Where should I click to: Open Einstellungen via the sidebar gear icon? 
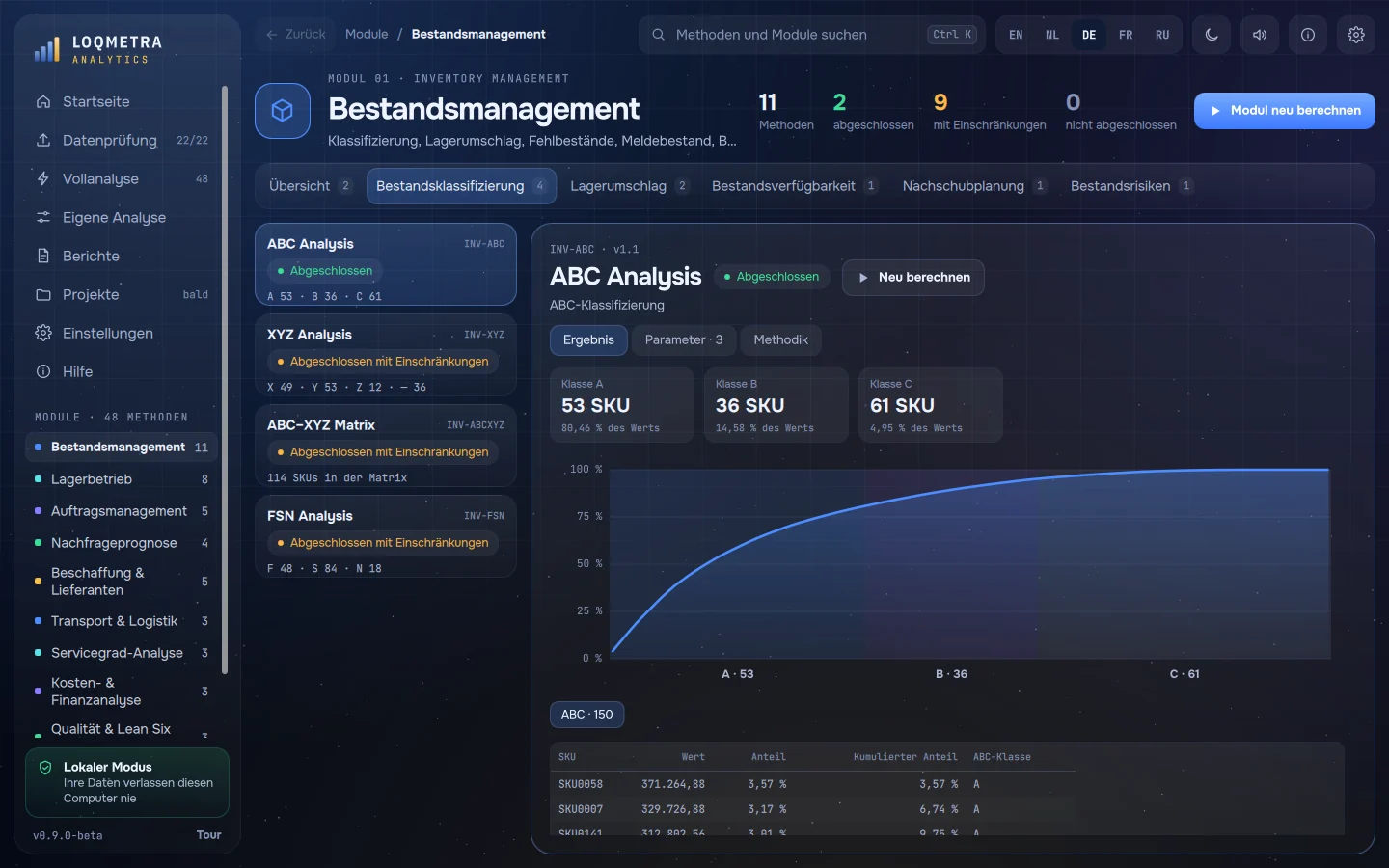tap(43, 333)
